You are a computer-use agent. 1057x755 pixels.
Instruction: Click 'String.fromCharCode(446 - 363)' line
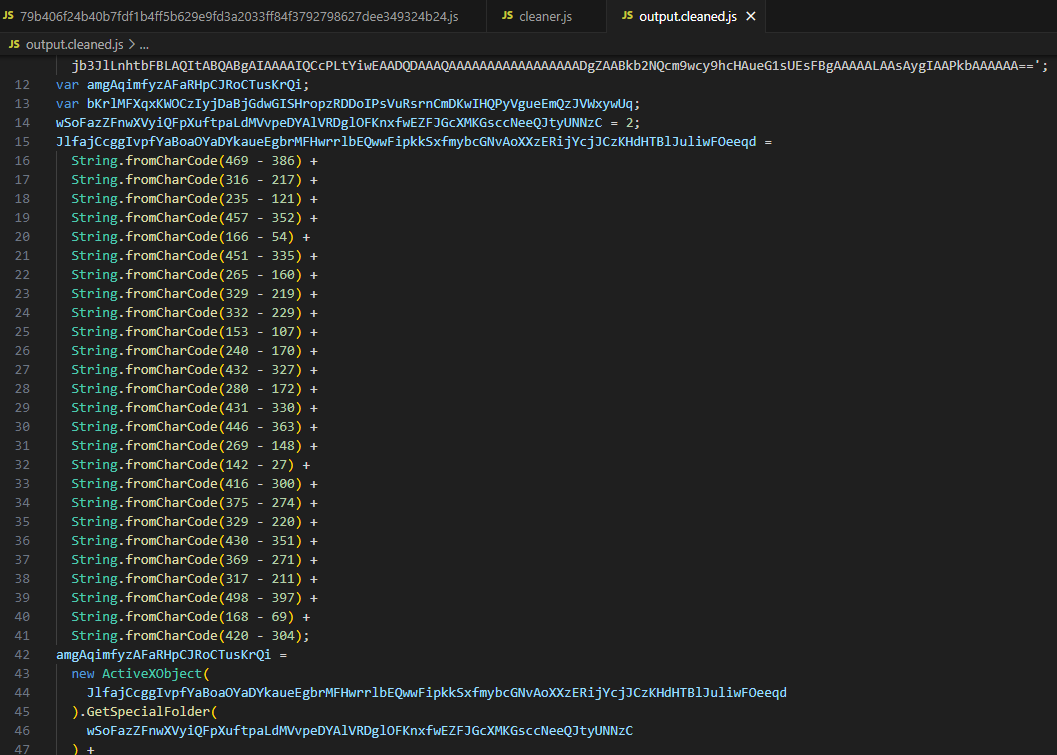click(194, 427)
